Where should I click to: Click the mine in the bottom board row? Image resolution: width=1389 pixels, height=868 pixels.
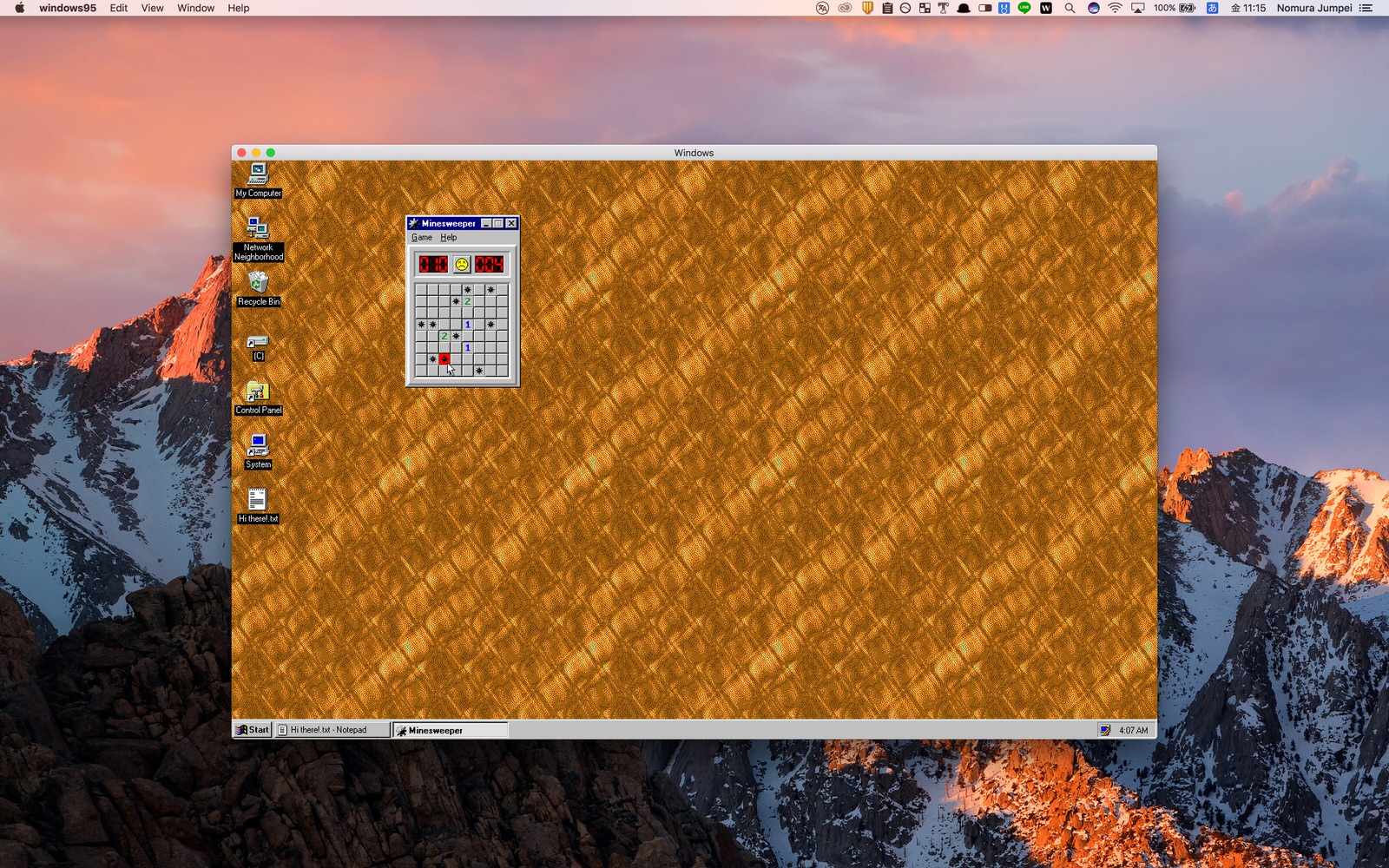point(479,371)
